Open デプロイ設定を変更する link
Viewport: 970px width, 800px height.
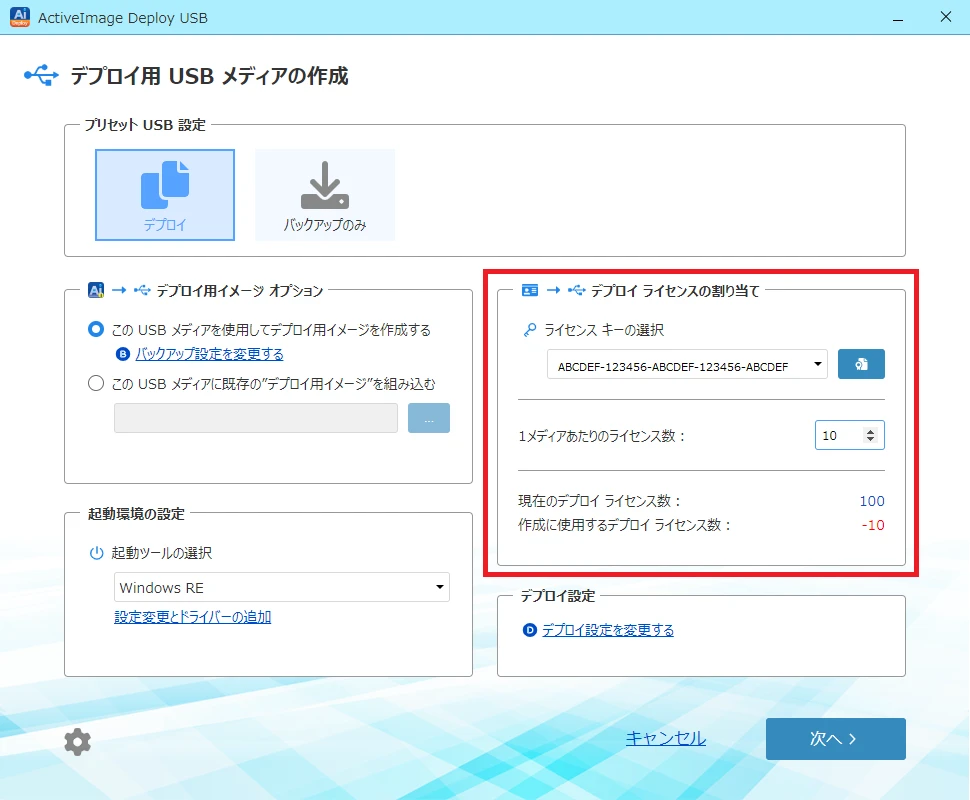tap(608, 630)
